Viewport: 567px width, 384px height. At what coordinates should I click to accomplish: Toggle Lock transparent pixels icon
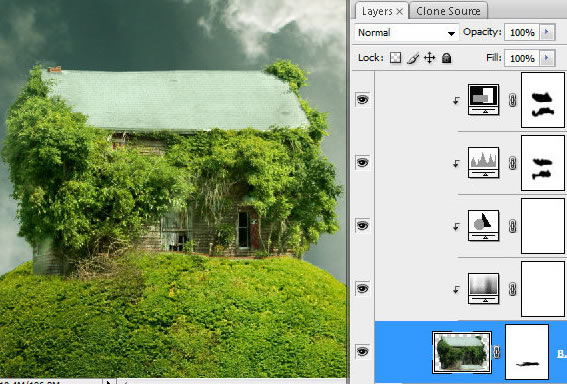tap(395, 58)
